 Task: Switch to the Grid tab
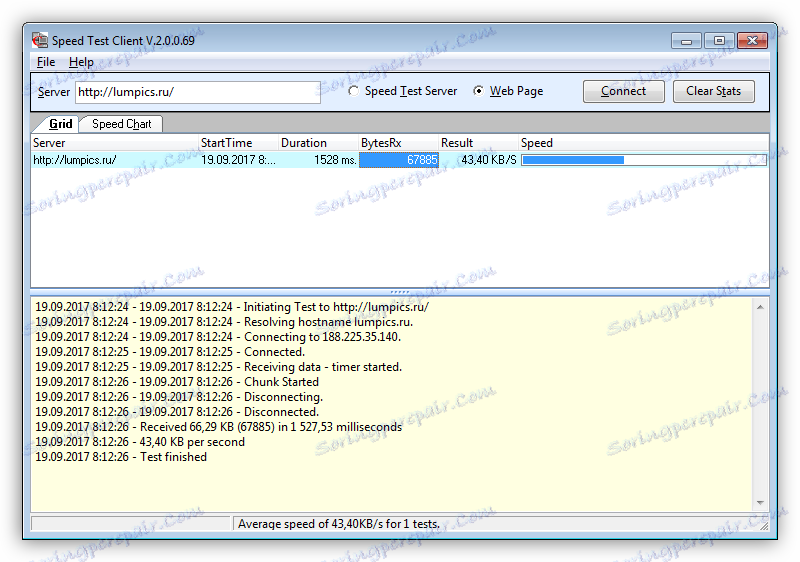pos(60,124)
